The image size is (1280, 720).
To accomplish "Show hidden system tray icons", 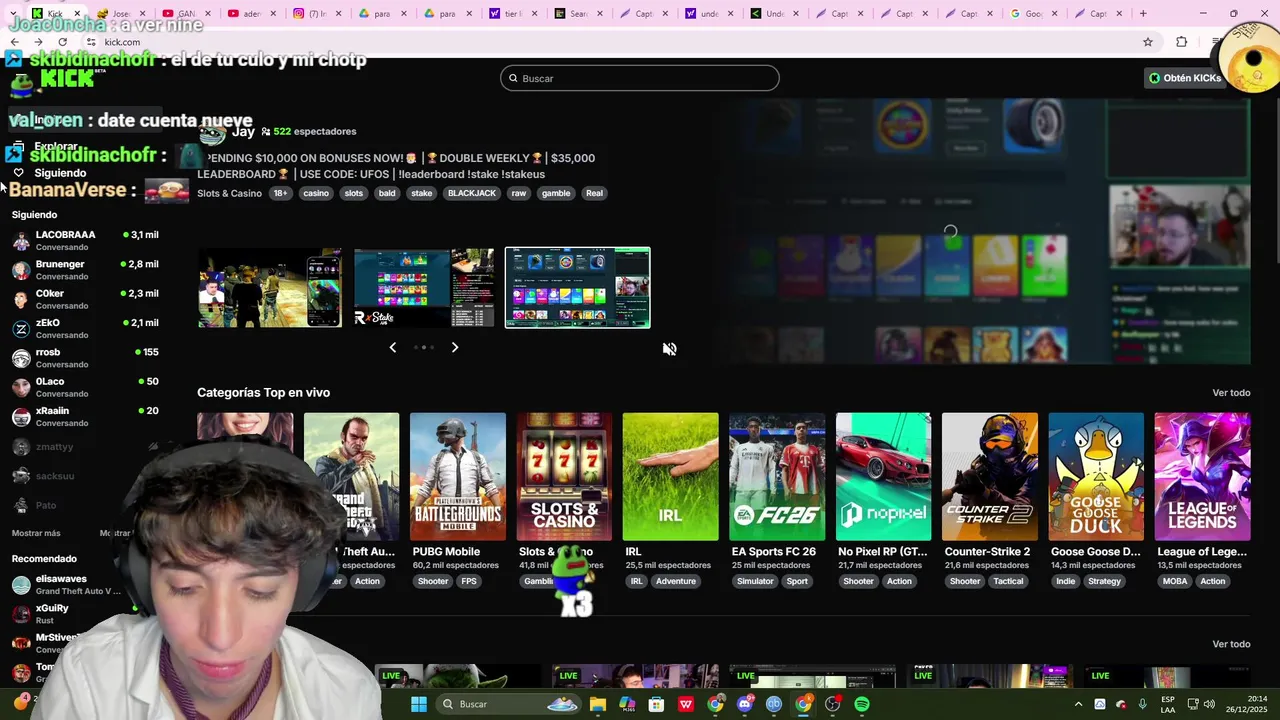I will tap(1078, 705).
